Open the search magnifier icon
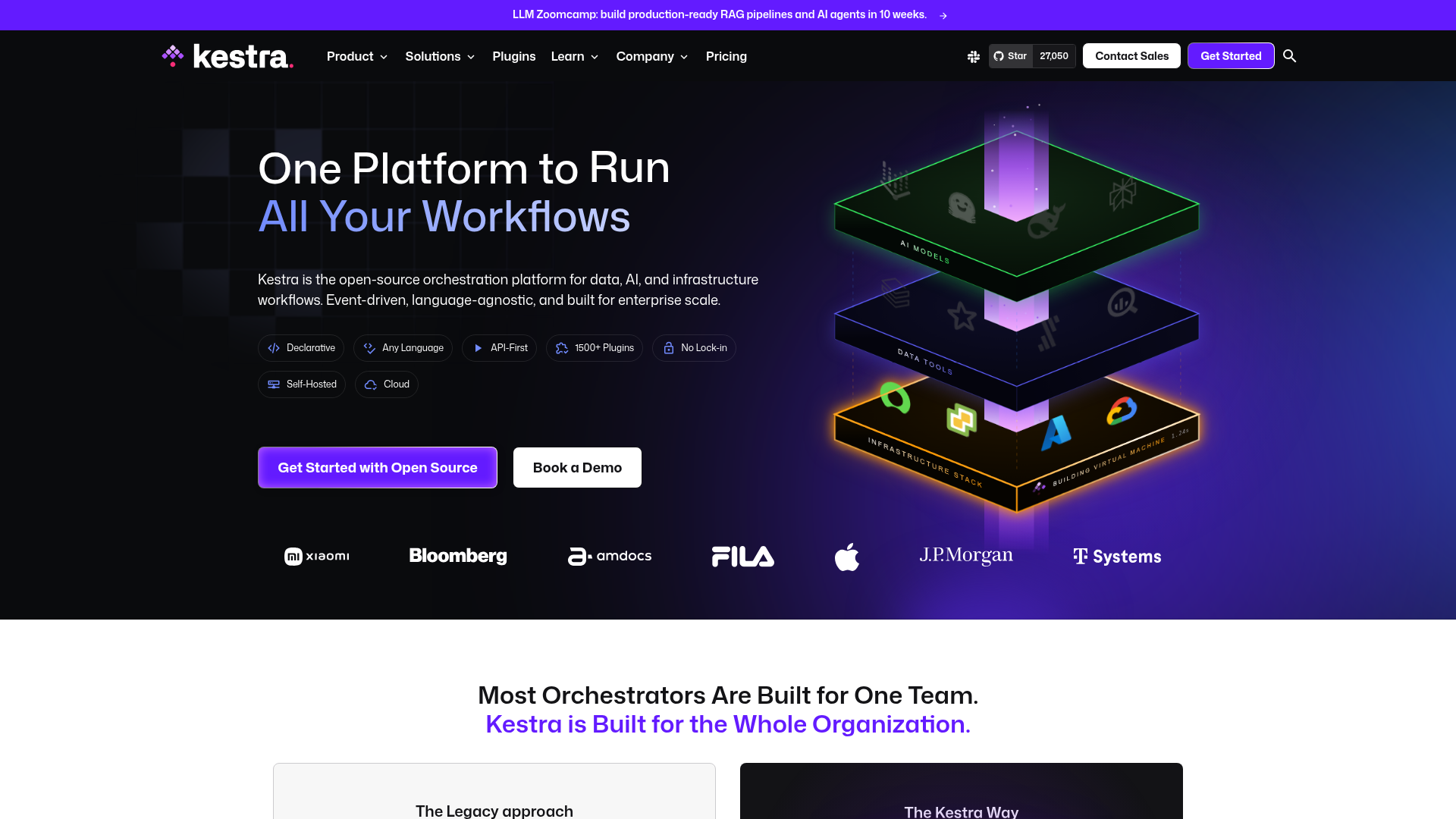Screen dimensions: 1456x819 click(1289, 56)
